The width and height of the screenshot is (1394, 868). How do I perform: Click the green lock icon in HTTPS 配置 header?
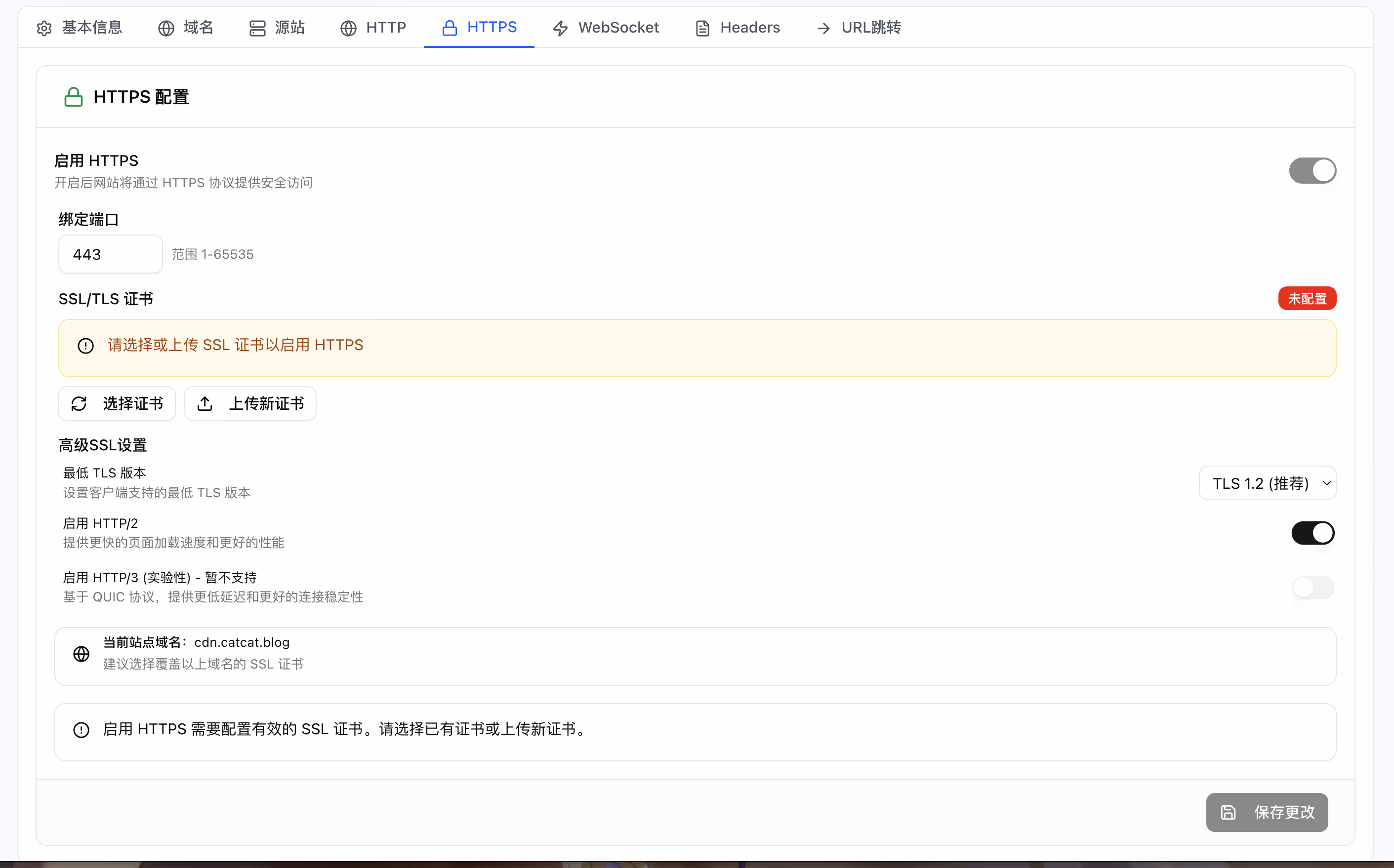point(74,97)
